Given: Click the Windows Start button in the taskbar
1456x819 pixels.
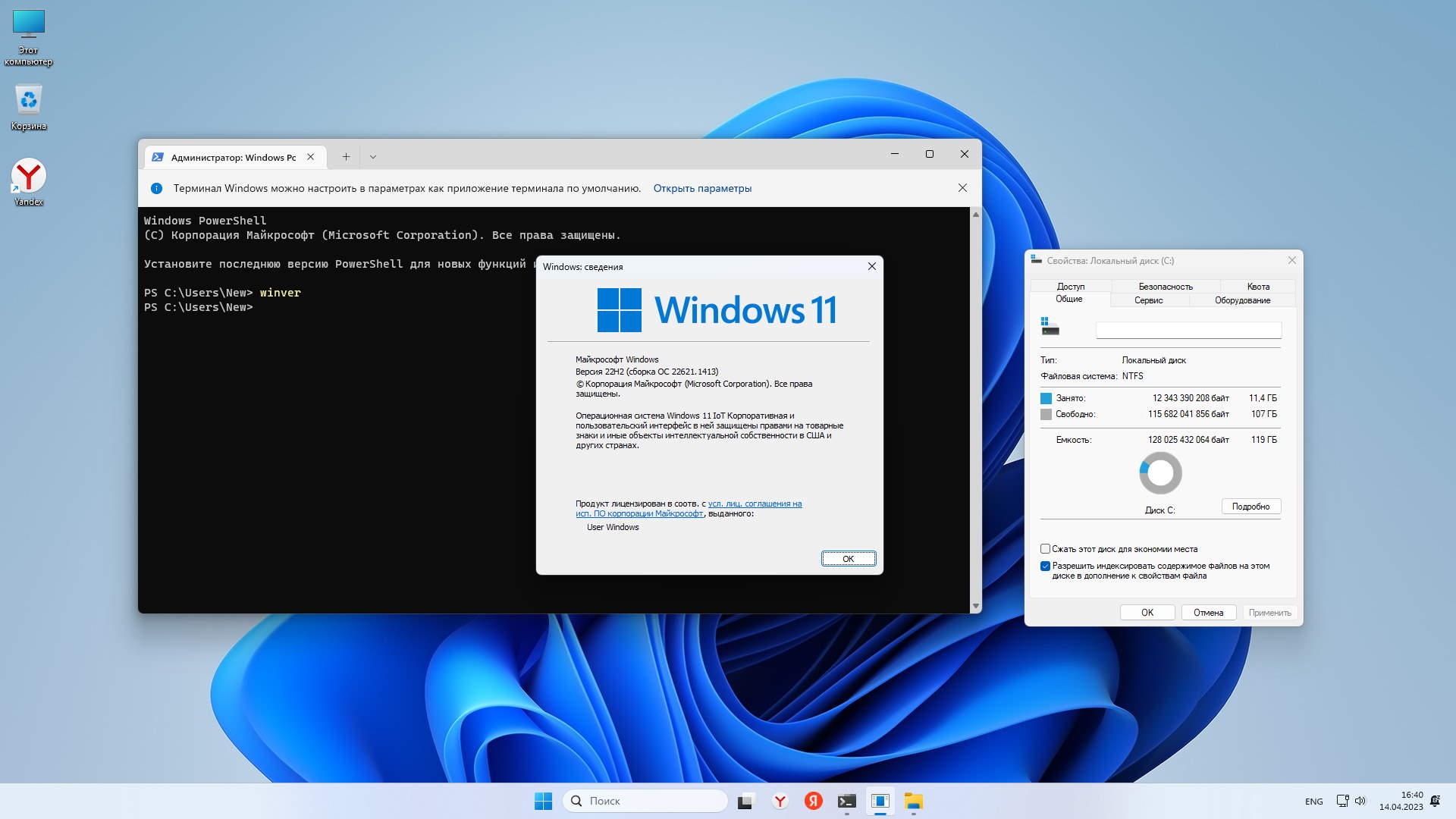Looking at the screenshot, I should coord(543,801).
